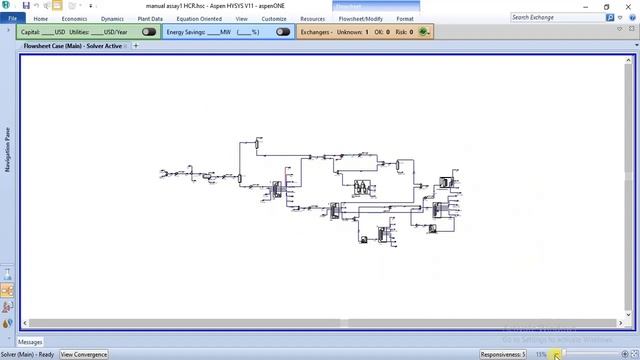Expand the Navigation Pane arrow
The image size is (640, 360).
[x=8, y=30]
